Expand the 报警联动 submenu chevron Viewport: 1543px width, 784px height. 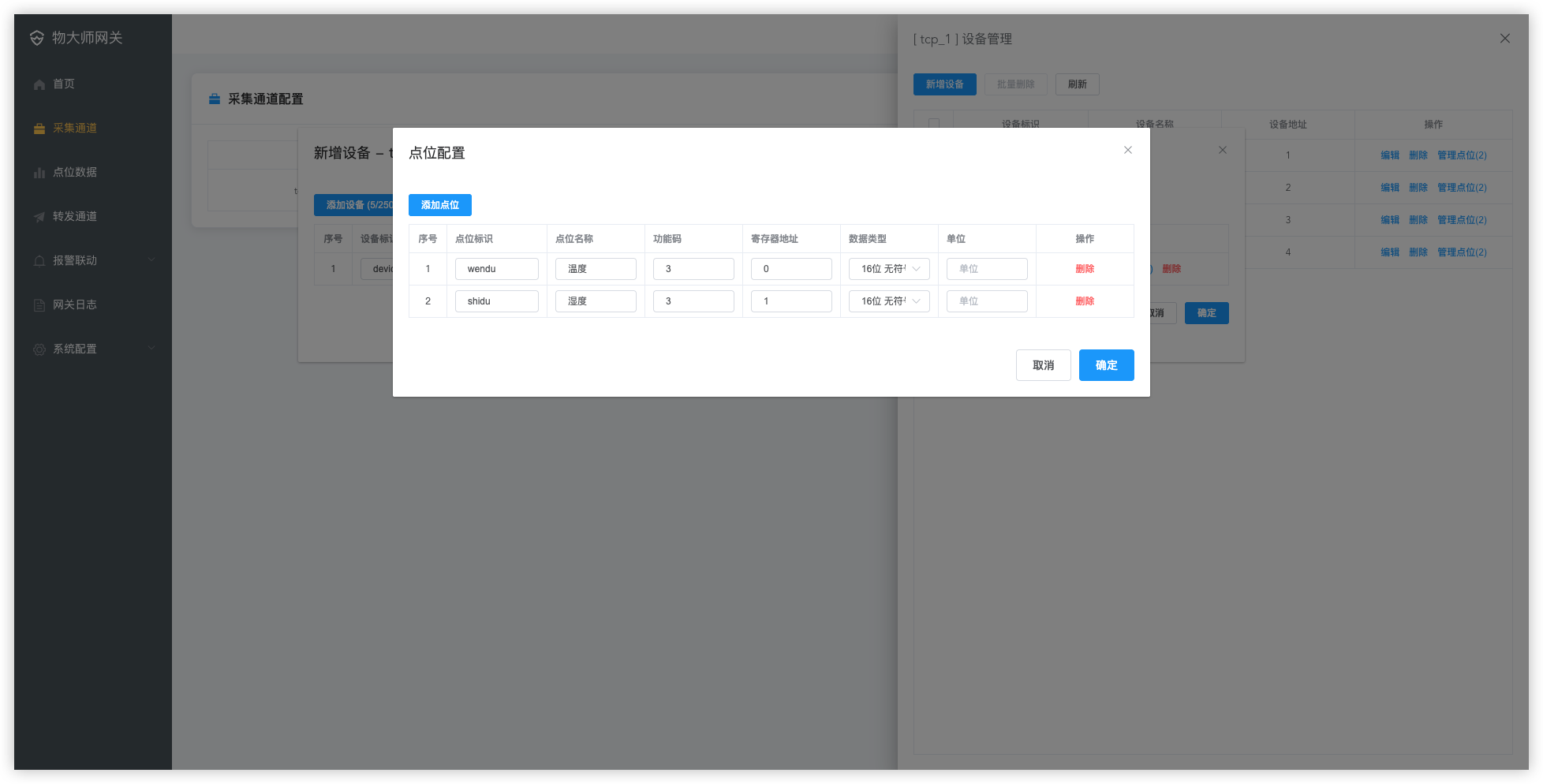(151, 260)
